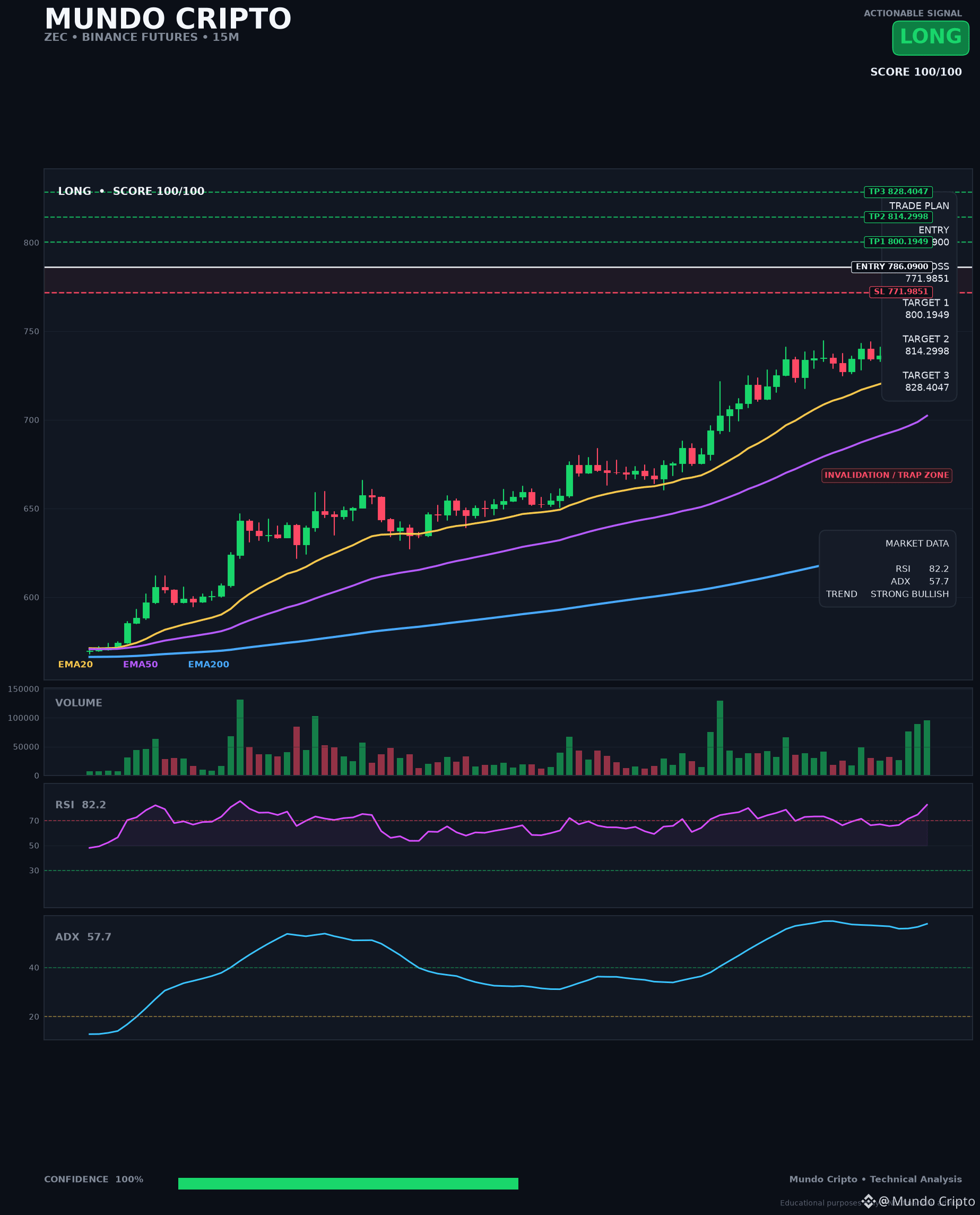Select the MUNDO CRIPTO main title

coord(168,19)
